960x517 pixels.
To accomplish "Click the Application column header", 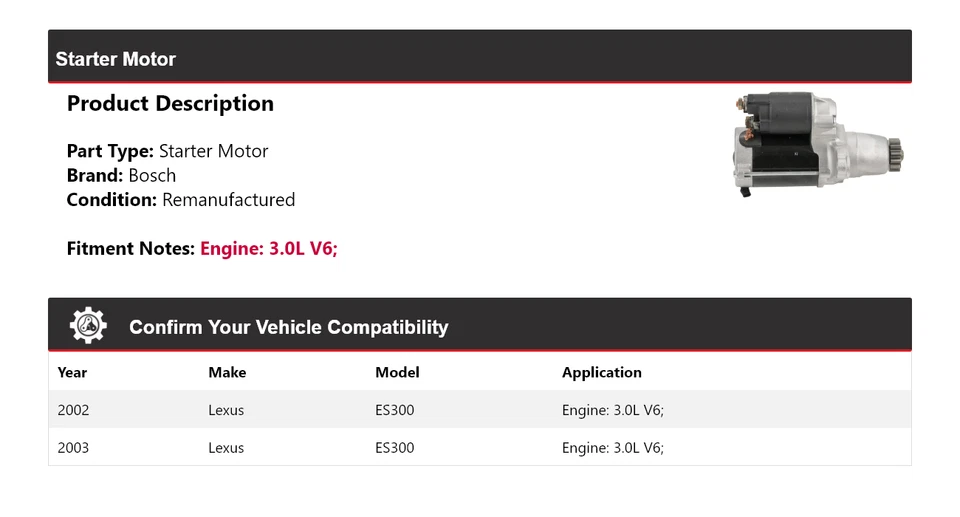I will (601, 372).
